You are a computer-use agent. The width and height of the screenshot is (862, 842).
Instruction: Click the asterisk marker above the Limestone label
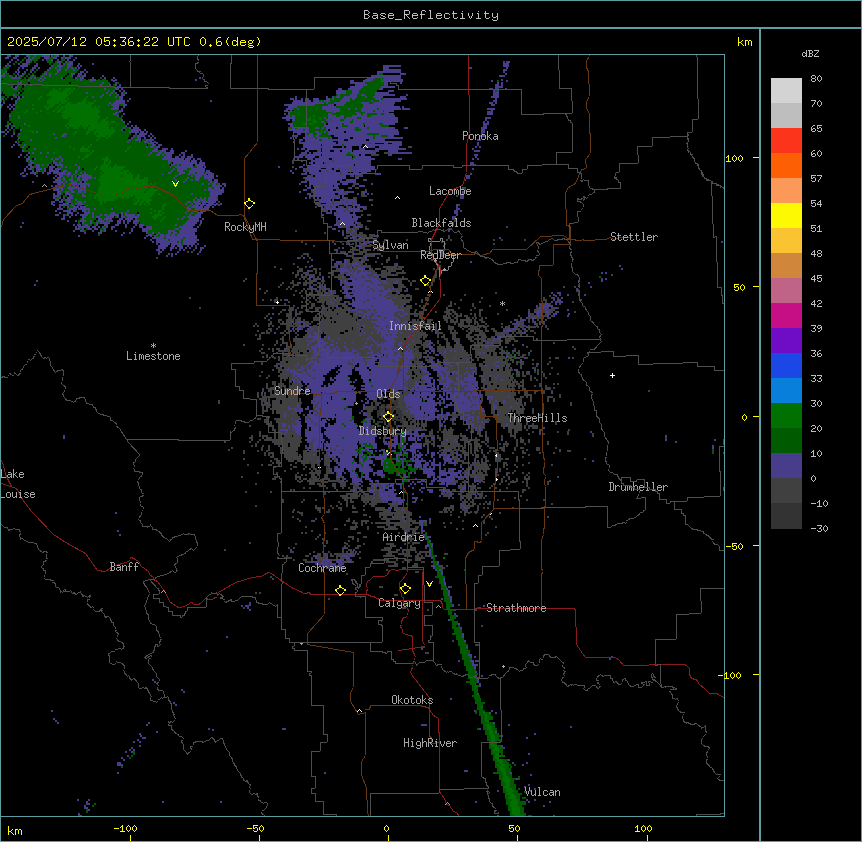(x=153, y=346)
